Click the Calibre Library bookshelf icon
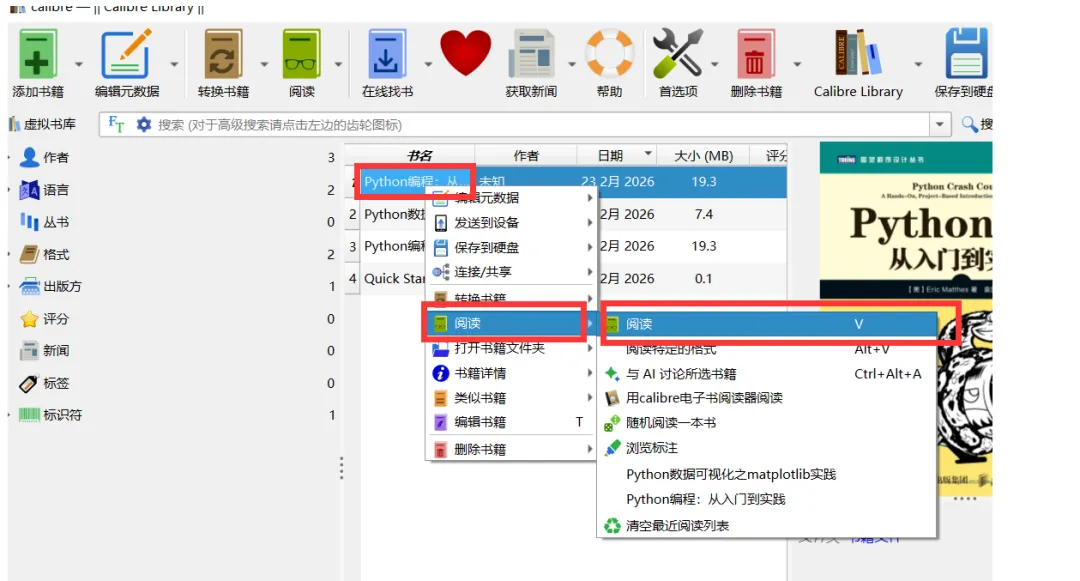Viewport: 1080px width, 581px height. point(858,52)
